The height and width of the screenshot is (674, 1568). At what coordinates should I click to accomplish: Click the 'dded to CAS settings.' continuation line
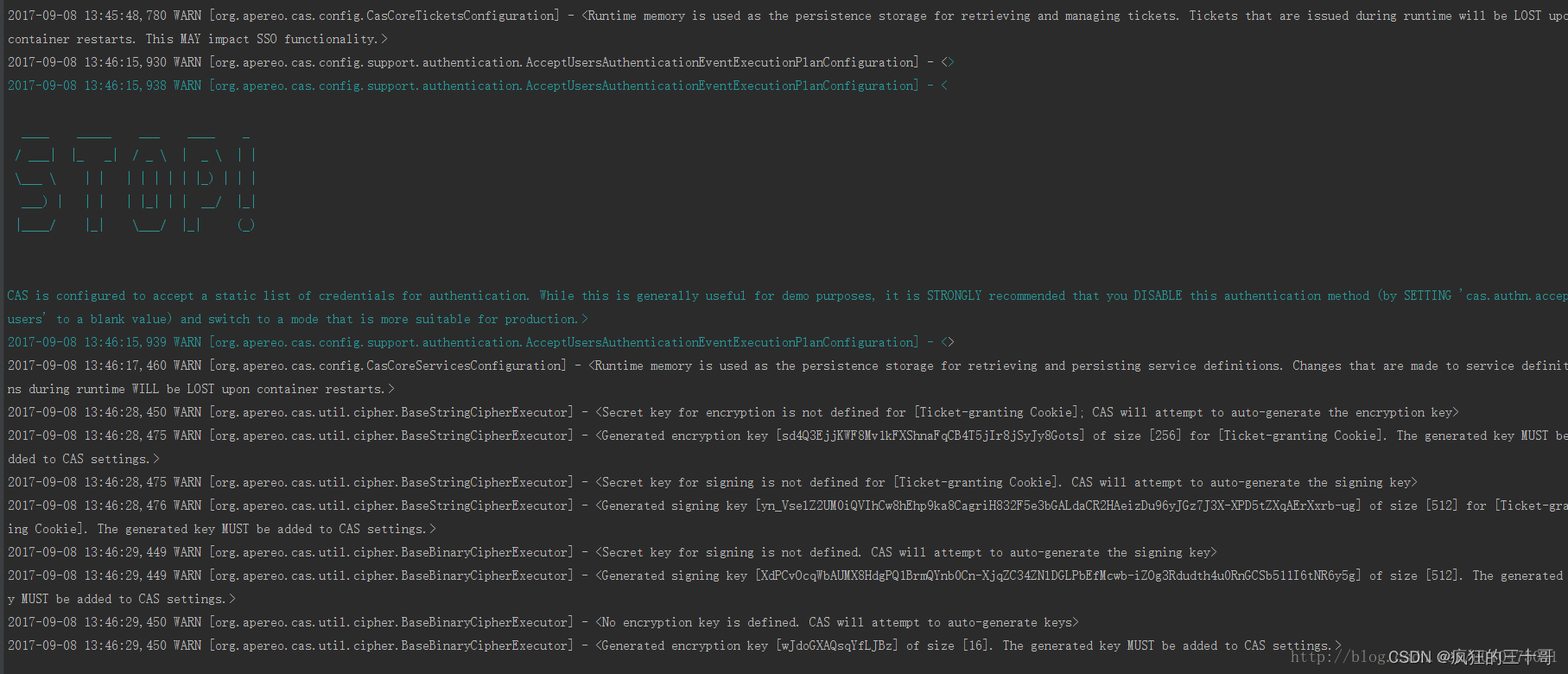pos(83,459)
